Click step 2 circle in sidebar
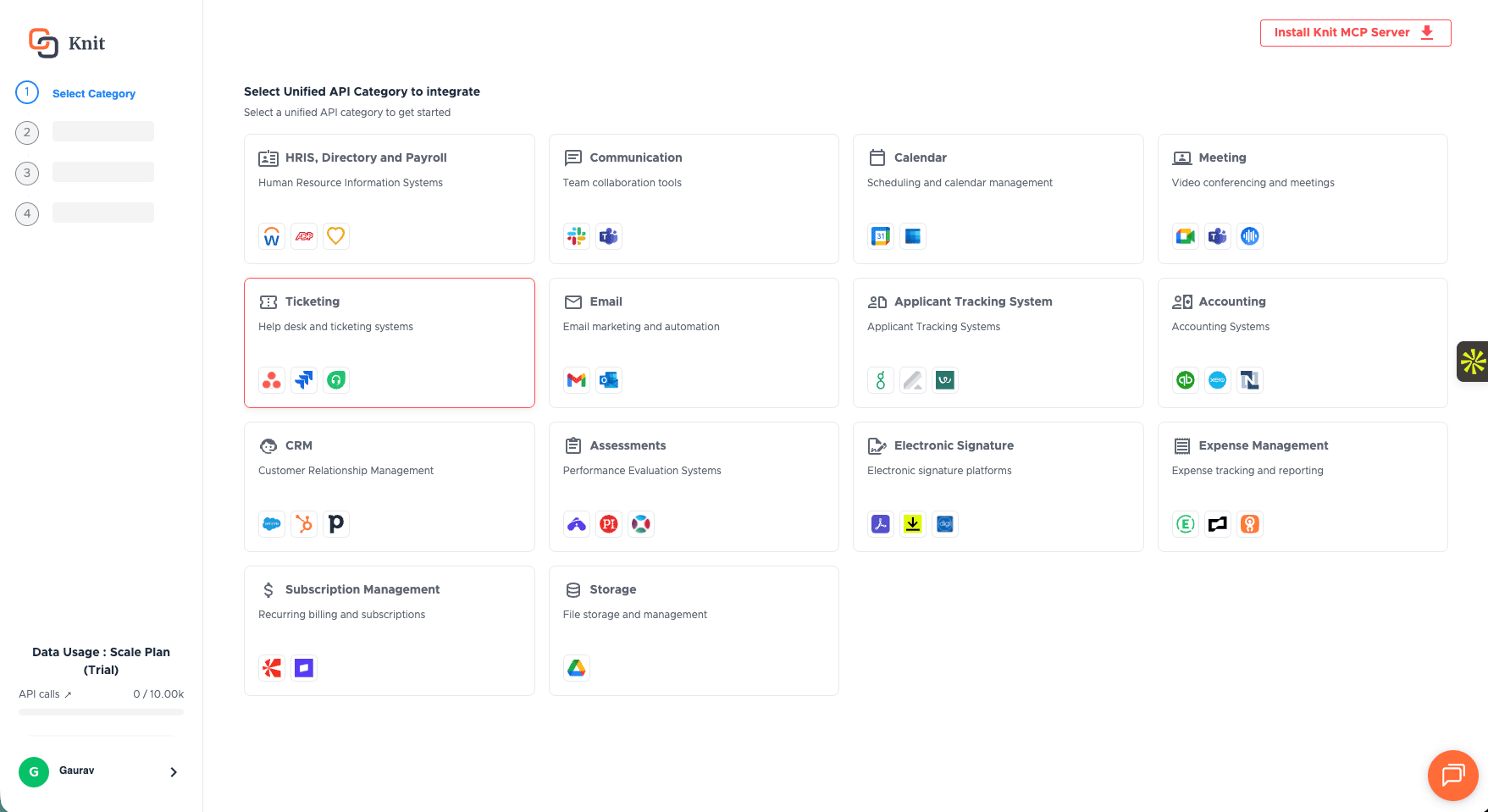1488x812 pixels. click(x=27, y=132)
